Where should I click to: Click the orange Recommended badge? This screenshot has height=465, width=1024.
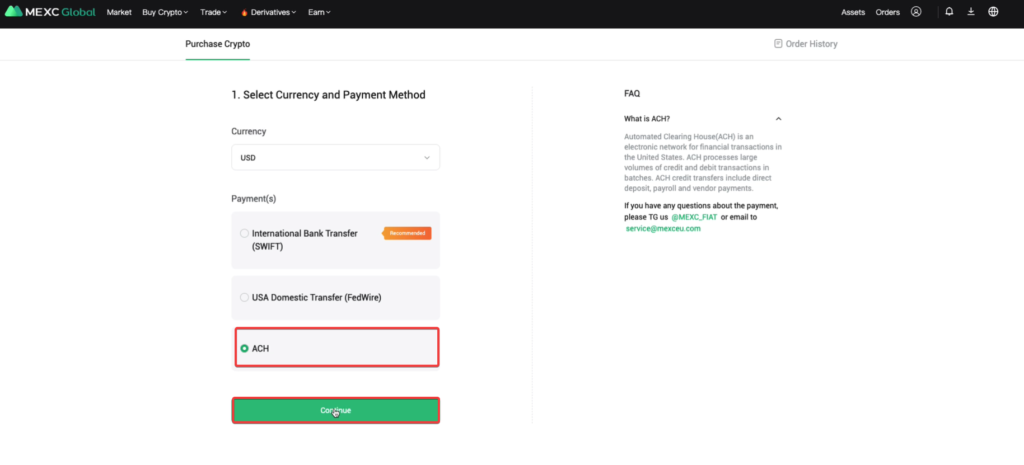[x=408, y=233]
